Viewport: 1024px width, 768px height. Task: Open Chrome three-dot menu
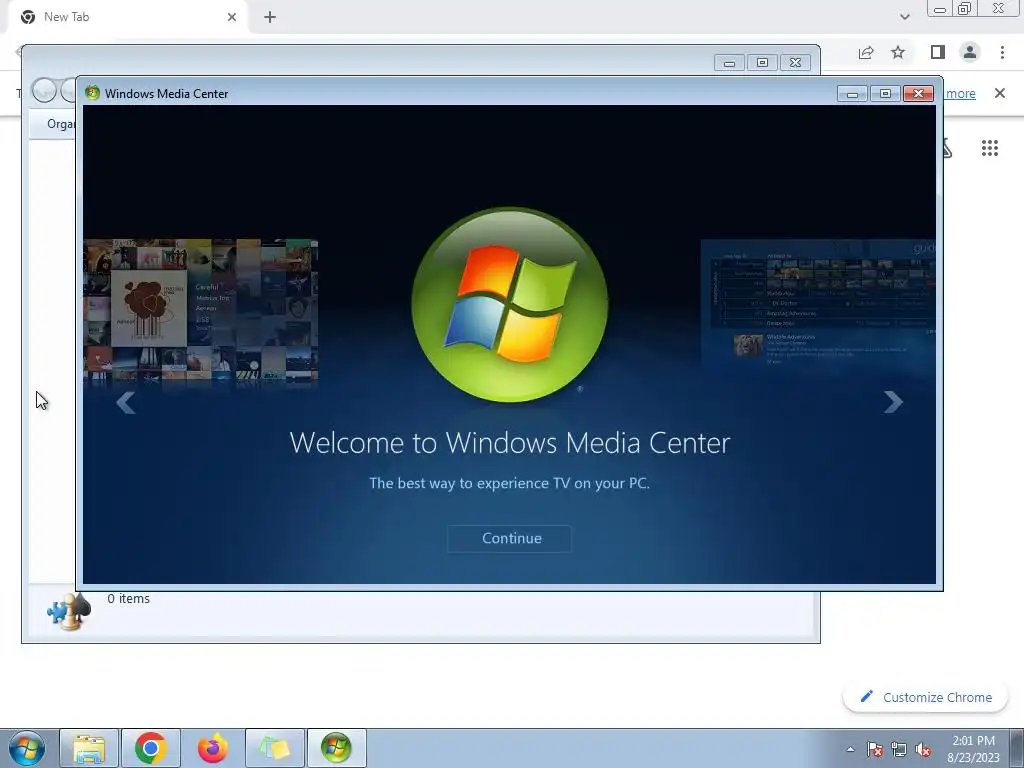click(x=1002, y=52)
